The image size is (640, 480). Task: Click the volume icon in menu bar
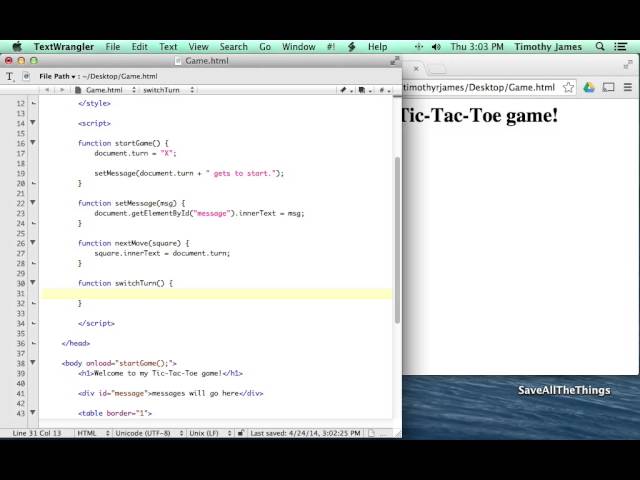pyautogui.click(x=436, y=47)
